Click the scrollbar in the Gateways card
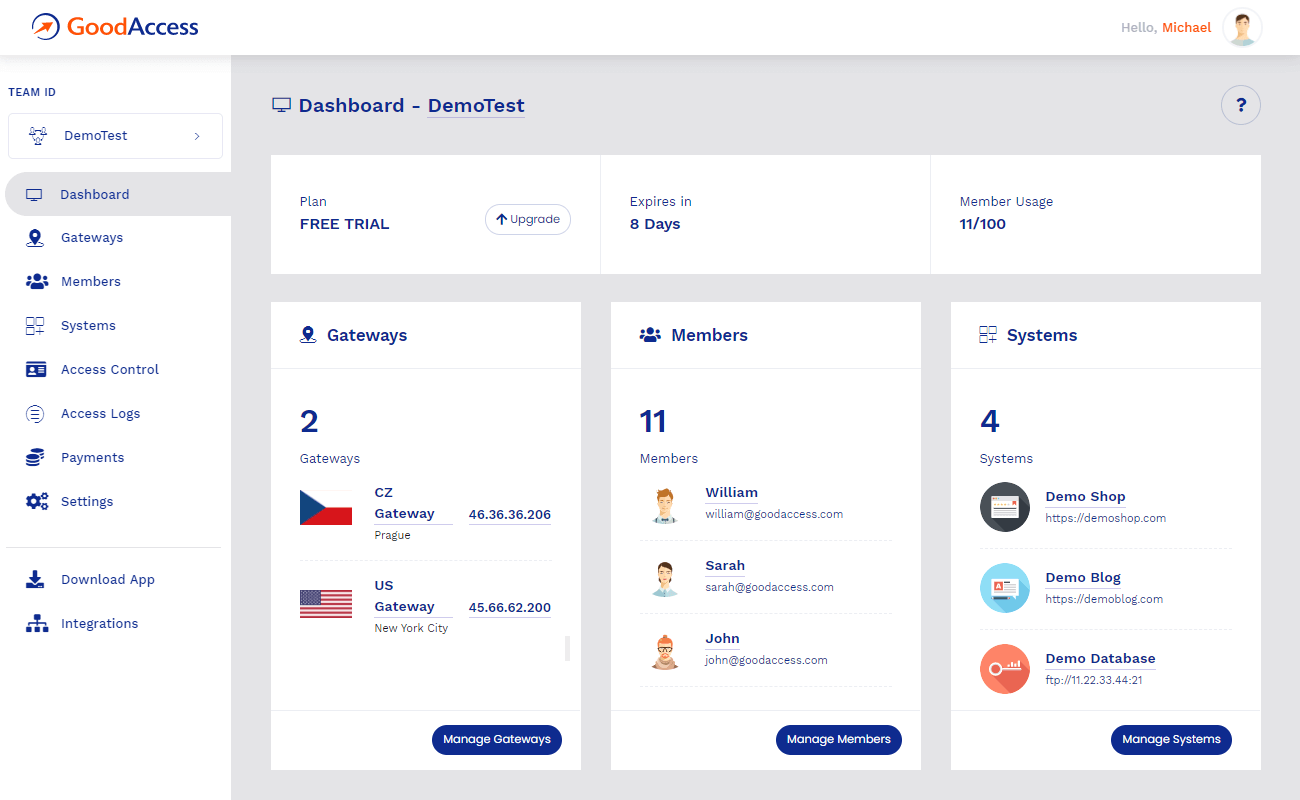1300x800 pixels. (x=567, y=648)
